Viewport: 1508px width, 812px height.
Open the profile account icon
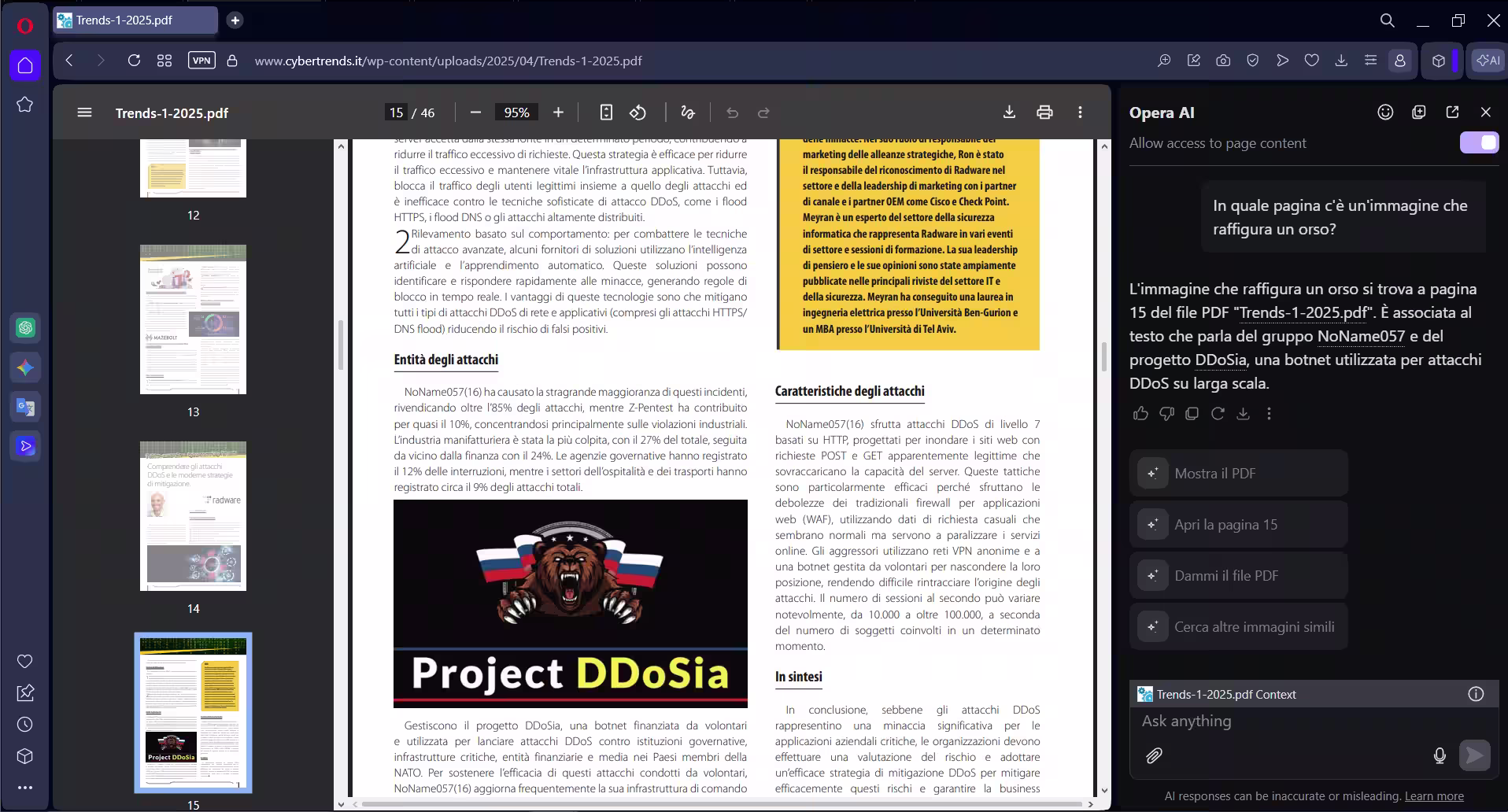[x=1400, y=61]
